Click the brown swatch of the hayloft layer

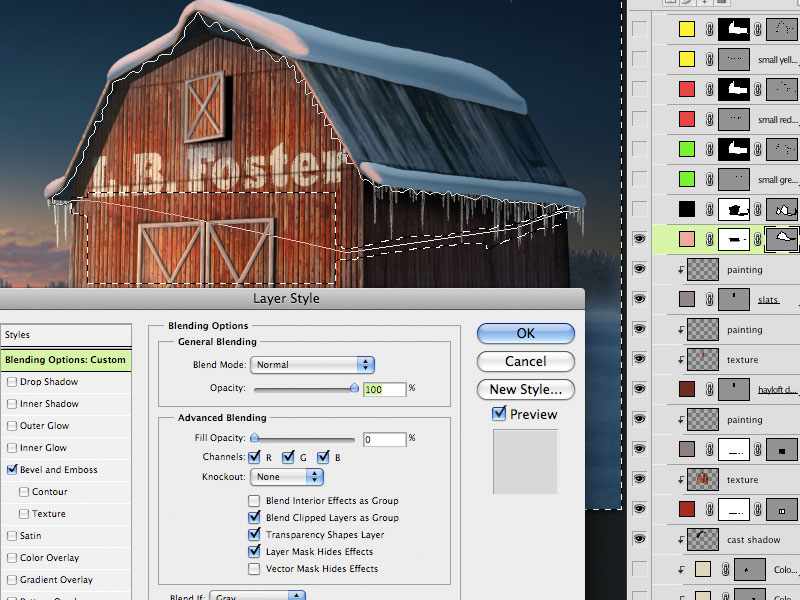pyautogui.click(x=687, y=389)
